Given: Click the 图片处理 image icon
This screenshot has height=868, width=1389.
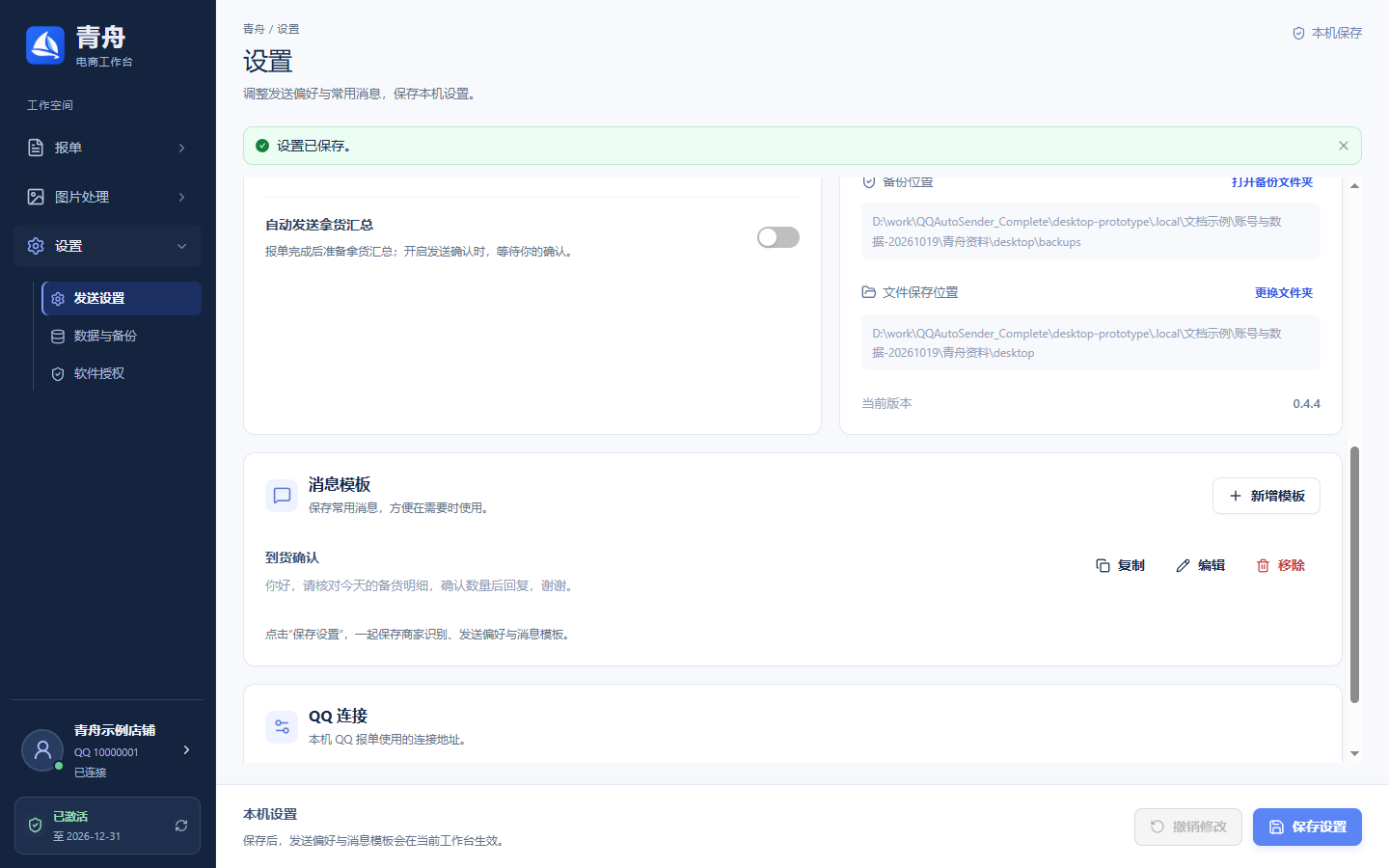Looking at the screenshot, I should click(x=36, y=197).
